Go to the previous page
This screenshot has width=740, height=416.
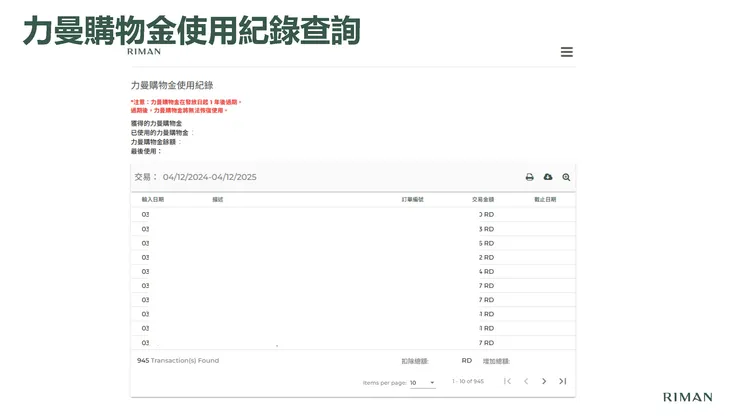[526, 381]
